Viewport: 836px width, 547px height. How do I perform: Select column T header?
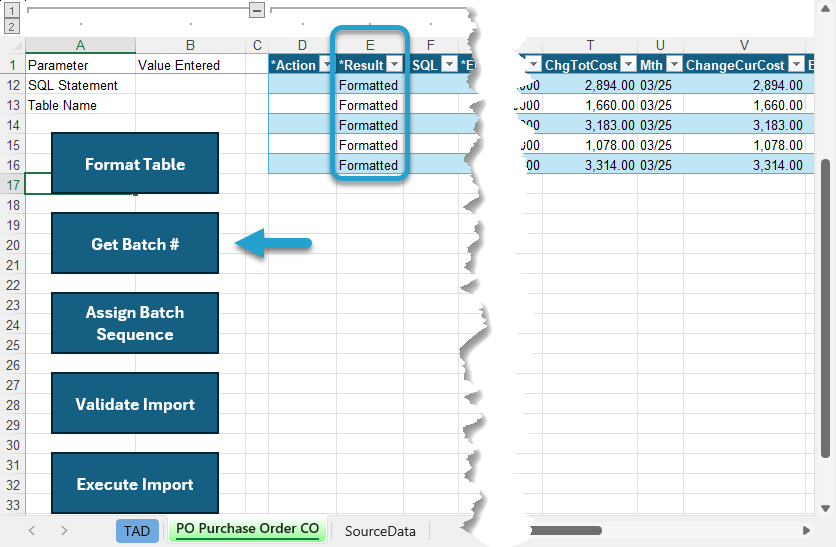pos(590,45)
